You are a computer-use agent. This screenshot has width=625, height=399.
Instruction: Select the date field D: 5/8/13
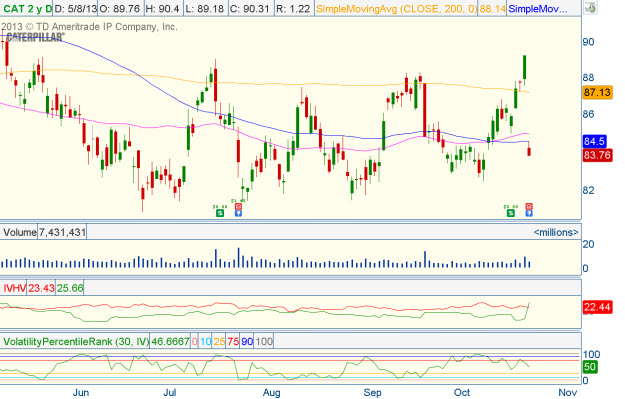coord(75,8)
